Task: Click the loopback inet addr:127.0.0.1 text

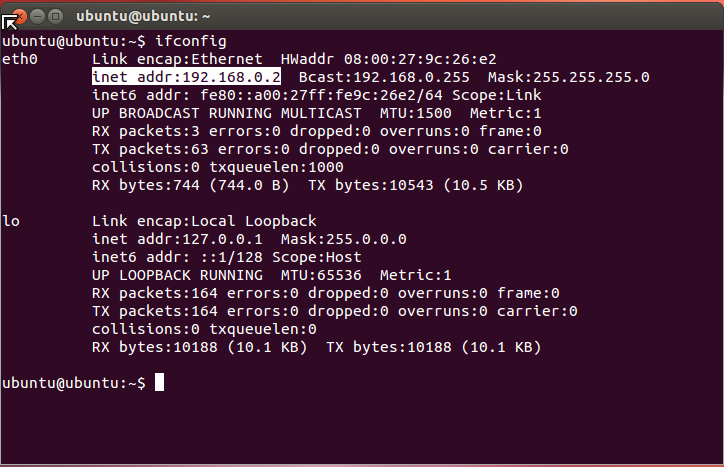Action: tap(177, 239)
